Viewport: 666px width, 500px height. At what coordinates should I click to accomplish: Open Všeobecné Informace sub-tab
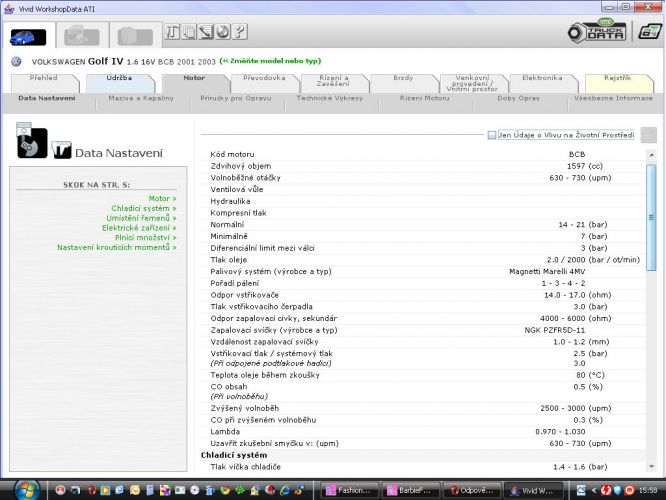pyautogui.click(x=613, y=98)
